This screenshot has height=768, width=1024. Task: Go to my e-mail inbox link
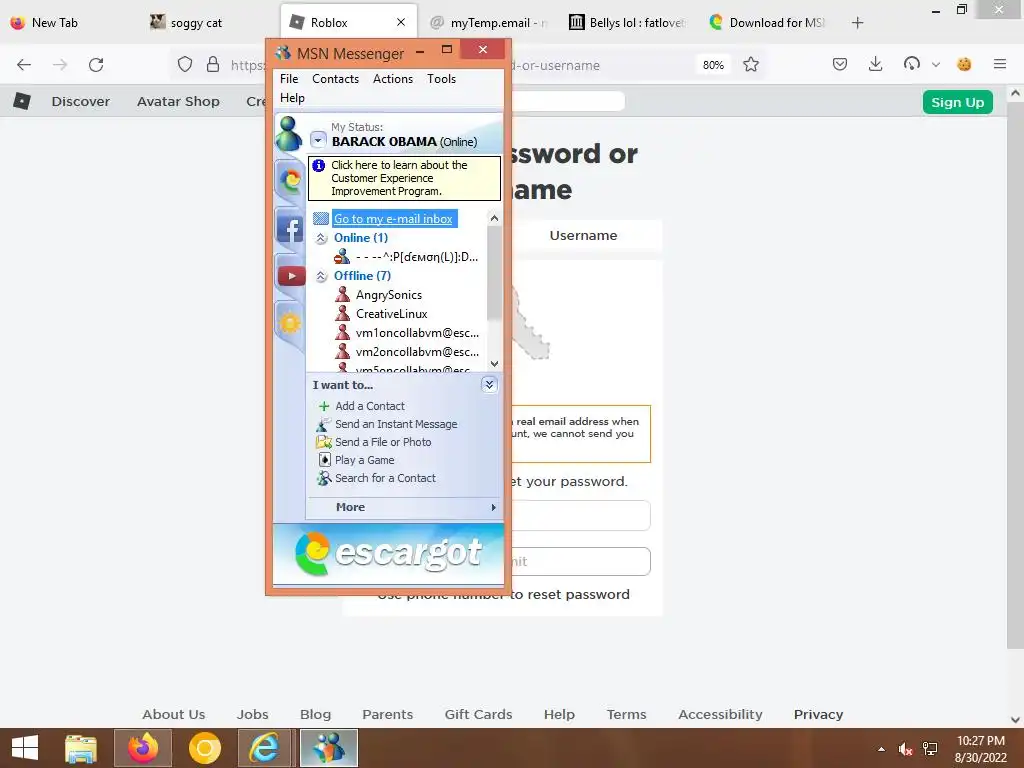click(x=393, y=219)
